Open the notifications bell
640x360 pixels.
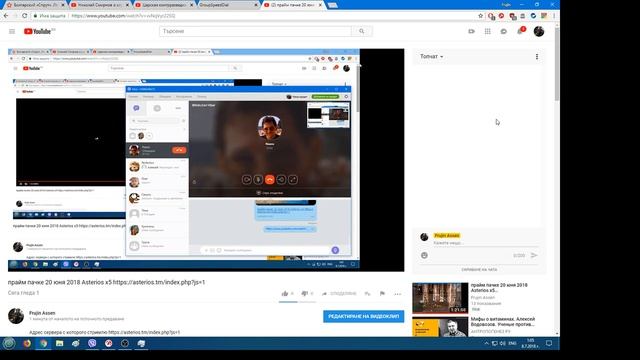[x=520, y=31]
